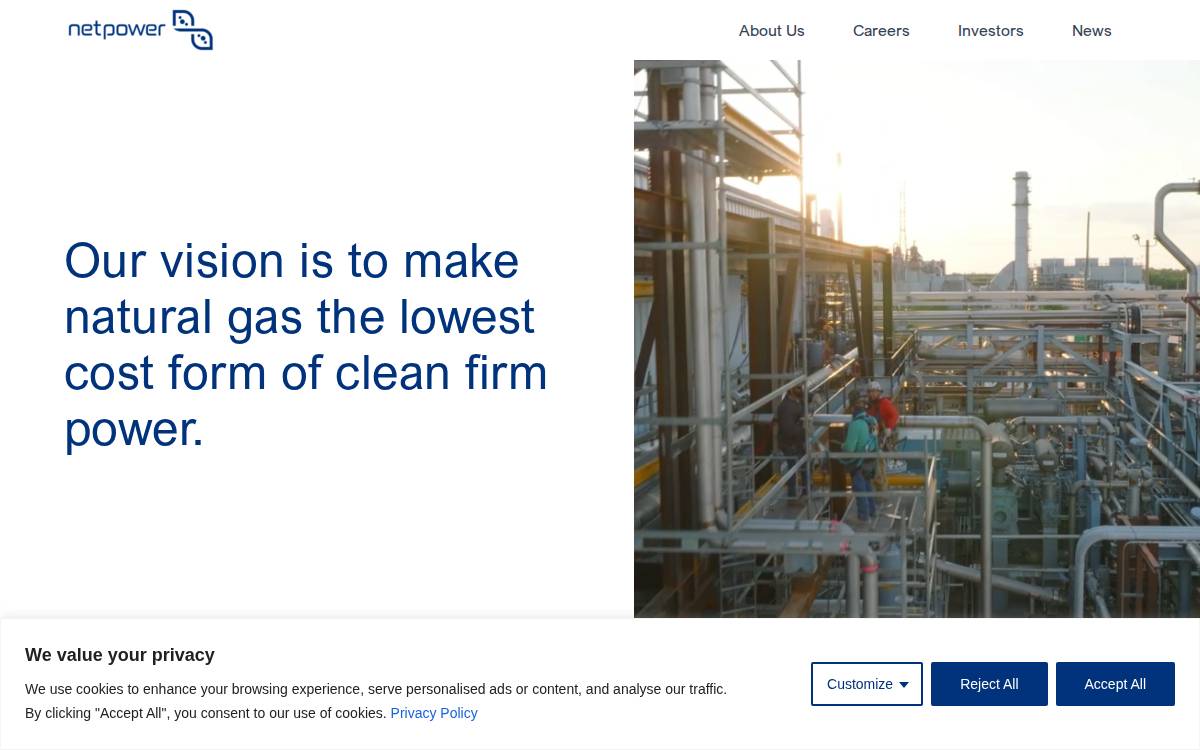This screenshot has height=750, width=1200.
Task: Open the News page
Action: [x=1091, y=31]
